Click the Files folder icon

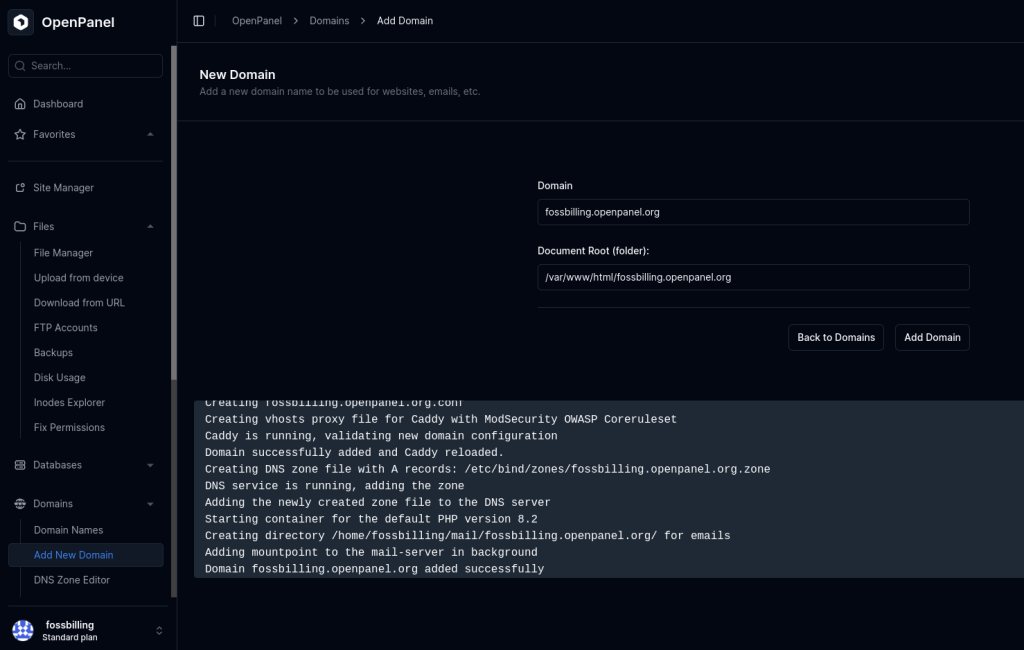pyautogui.click(x=20, y=227)
